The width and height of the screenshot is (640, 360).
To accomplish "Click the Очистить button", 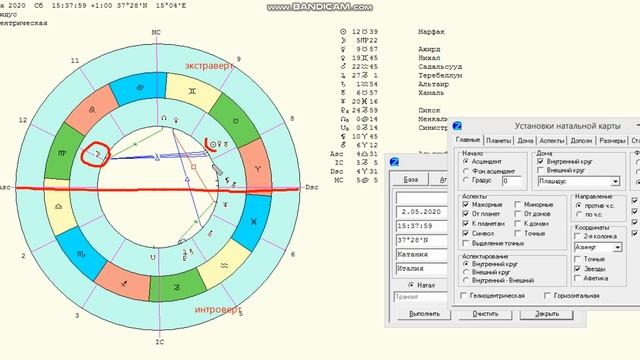I will 485,314.
